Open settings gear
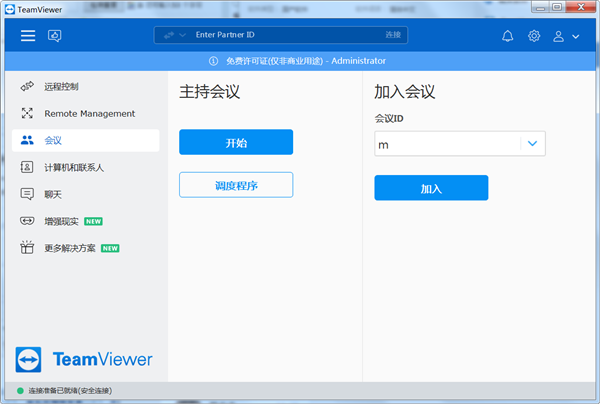Image resolution: width=600 pixels, height=404 pixels. point(534,36)
